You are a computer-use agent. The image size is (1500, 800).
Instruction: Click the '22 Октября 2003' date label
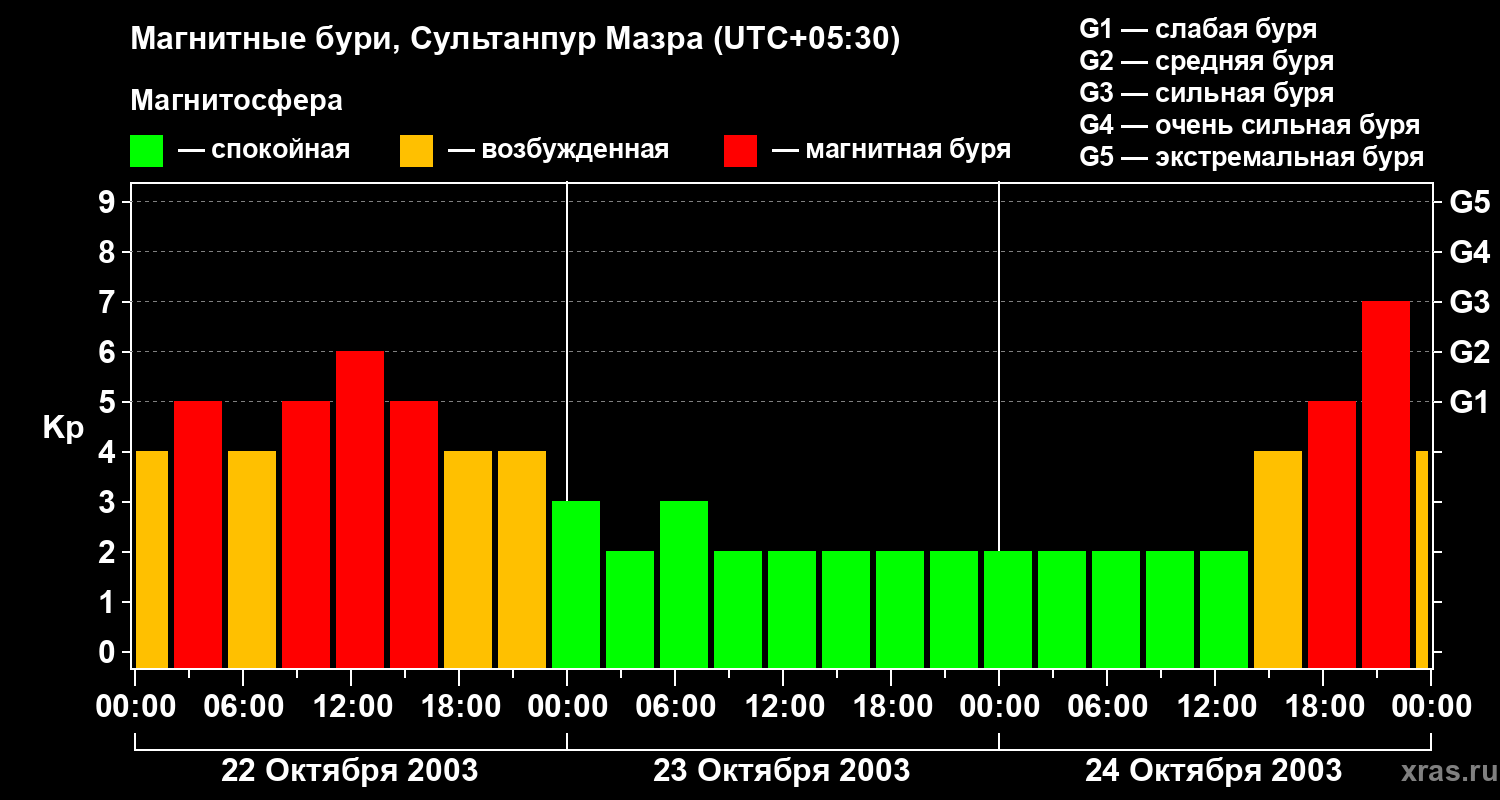(x=349, y=771)
